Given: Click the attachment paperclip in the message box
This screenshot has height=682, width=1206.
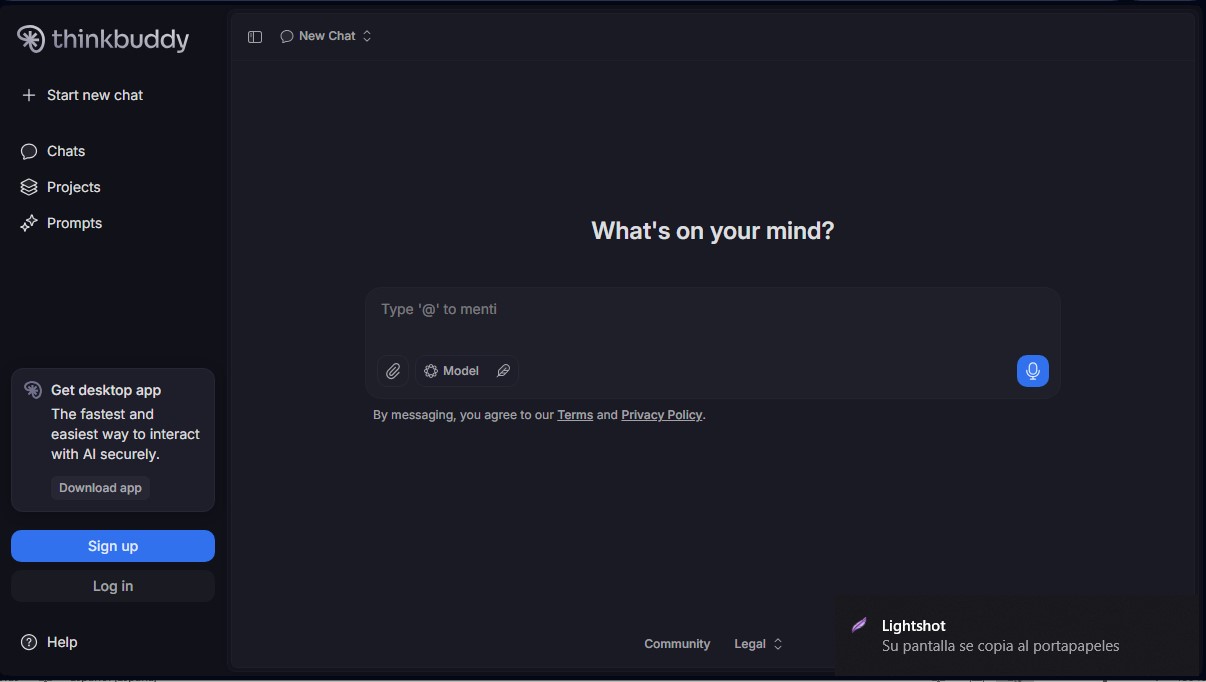Looking at the screenshot, I should (x=393, y=370).
